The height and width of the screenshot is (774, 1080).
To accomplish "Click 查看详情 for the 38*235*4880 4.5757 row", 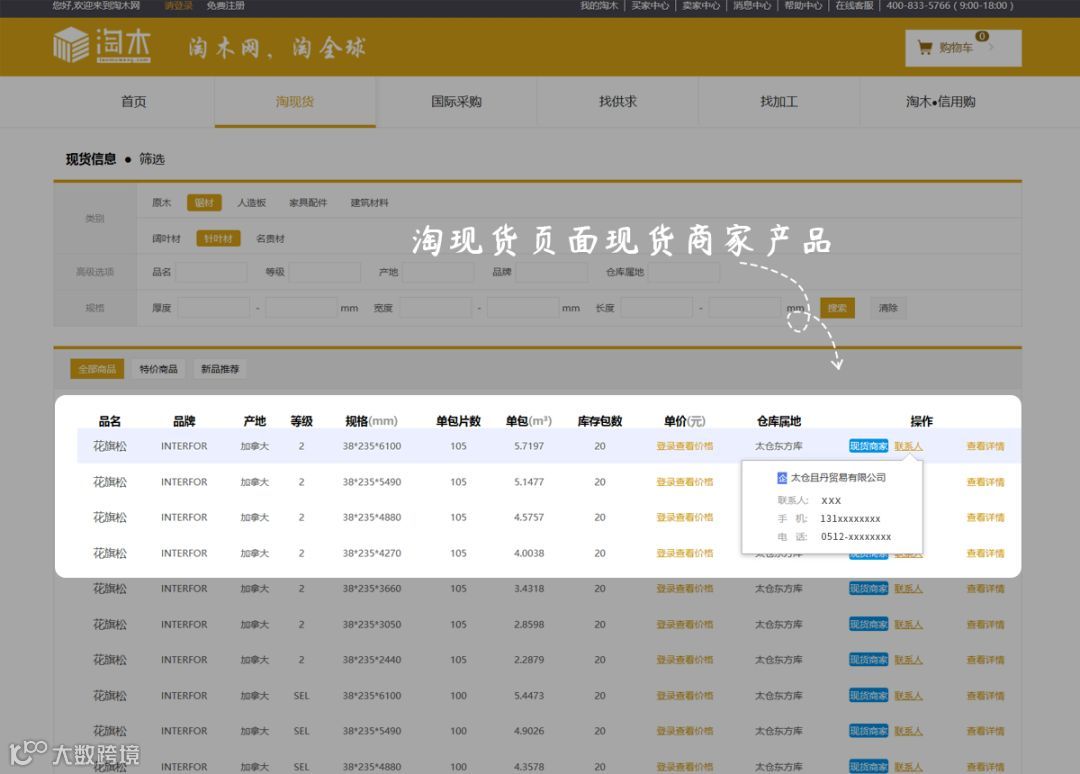I will point(986,517).
